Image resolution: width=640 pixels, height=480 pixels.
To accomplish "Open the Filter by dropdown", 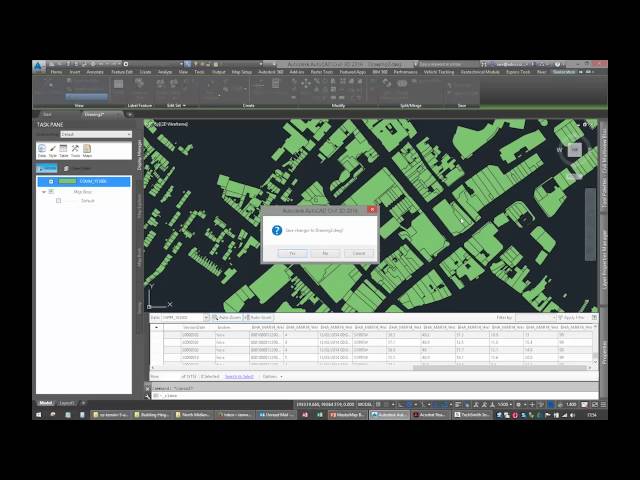I will [x=536, y=317].
